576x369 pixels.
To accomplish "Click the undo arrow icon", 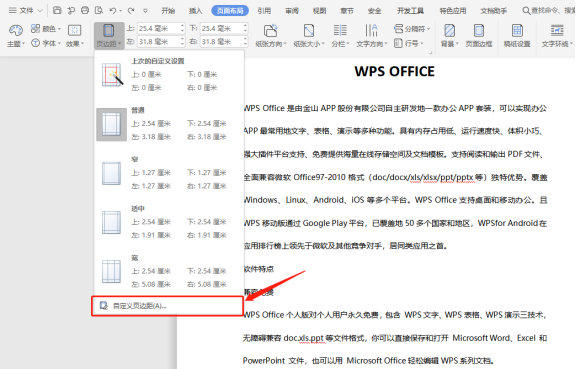I will click(113, 11).
